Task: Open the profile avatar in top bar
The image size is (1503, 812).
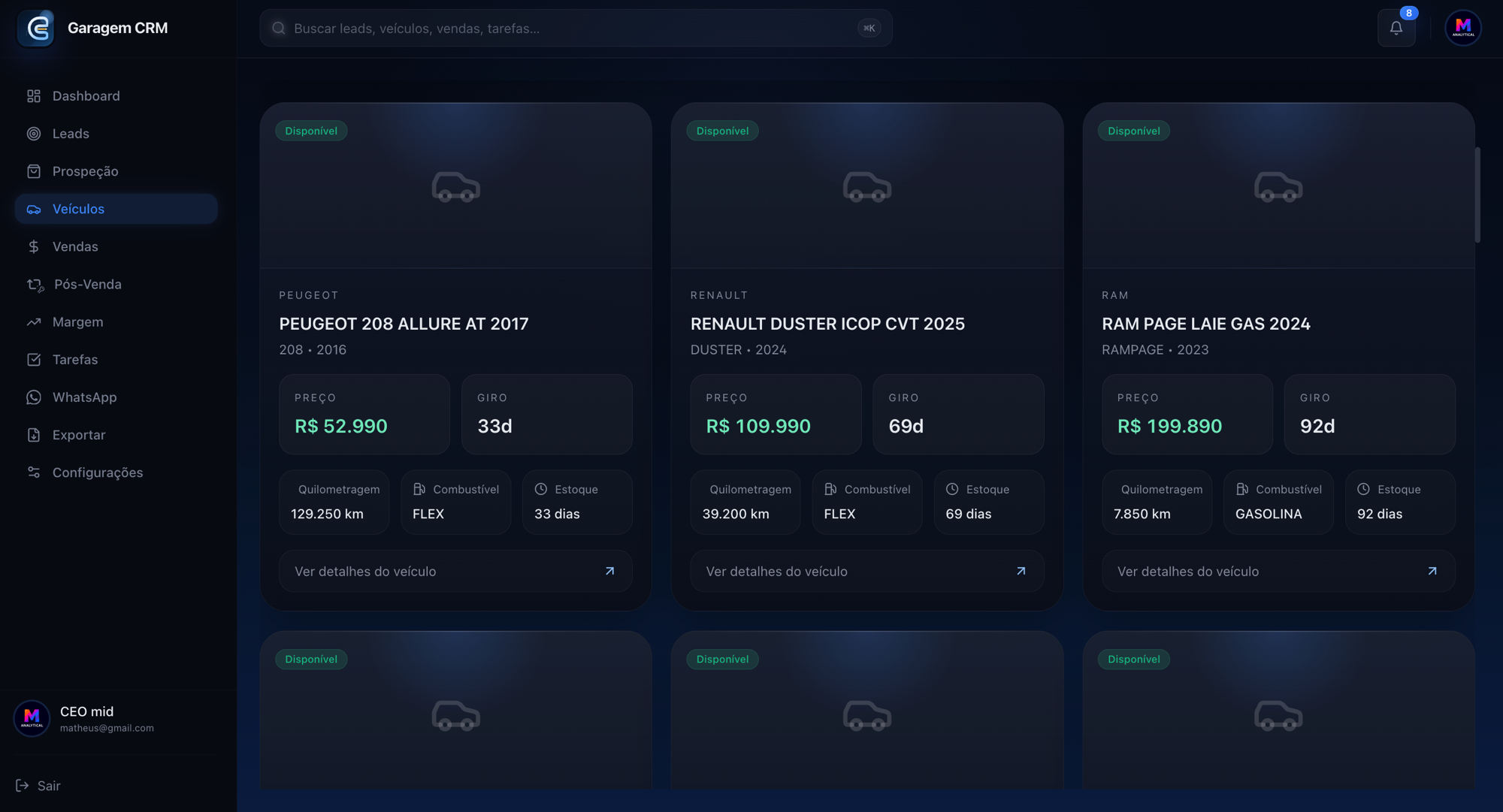Action: coord(1462,29)
